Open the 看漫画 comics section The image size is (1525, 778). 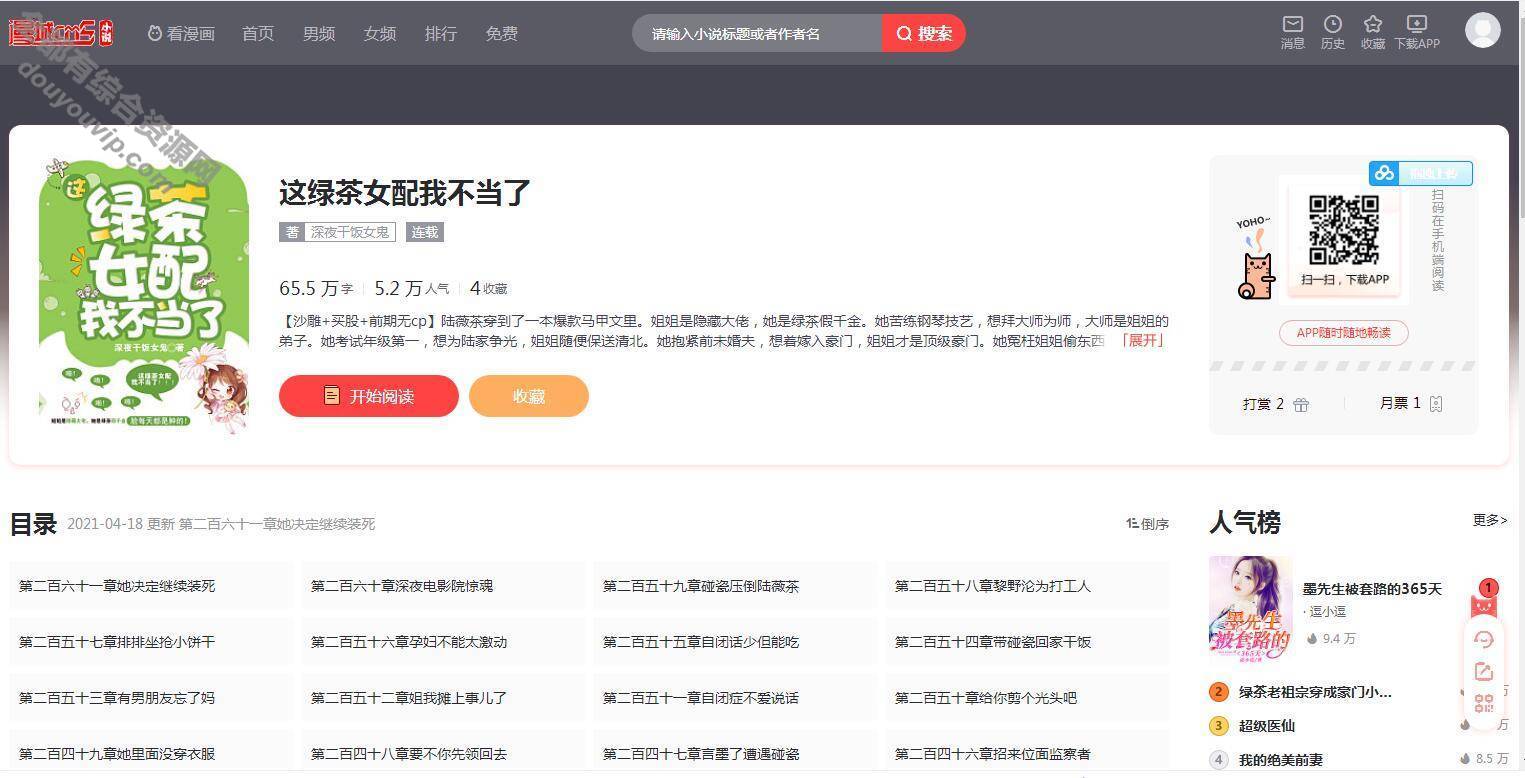[181, 33]
